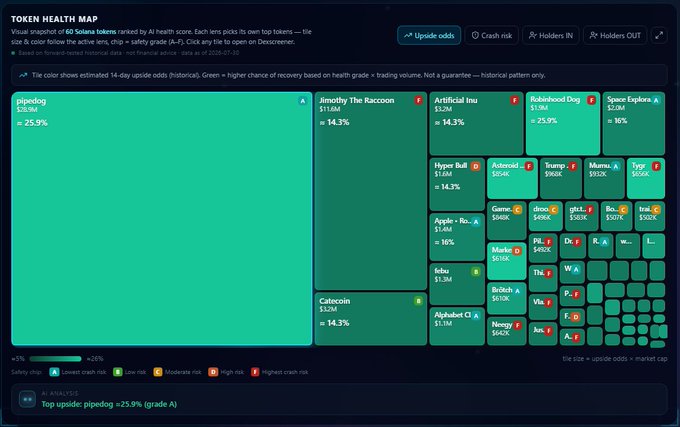Open the Marke tile valued $616K
Image resolution: width=680 pixels, height=427 pixels.
coord(507,261)
